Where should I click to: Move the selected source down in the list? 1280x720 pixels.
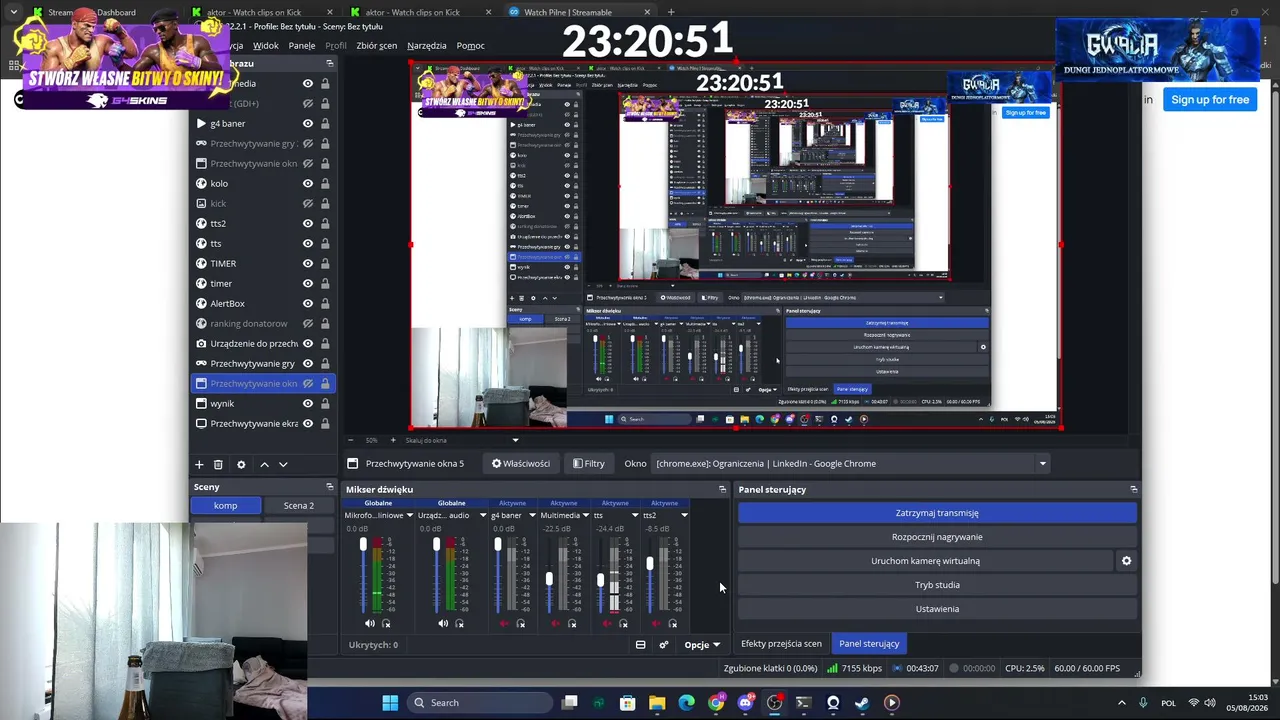coord(283,465)
